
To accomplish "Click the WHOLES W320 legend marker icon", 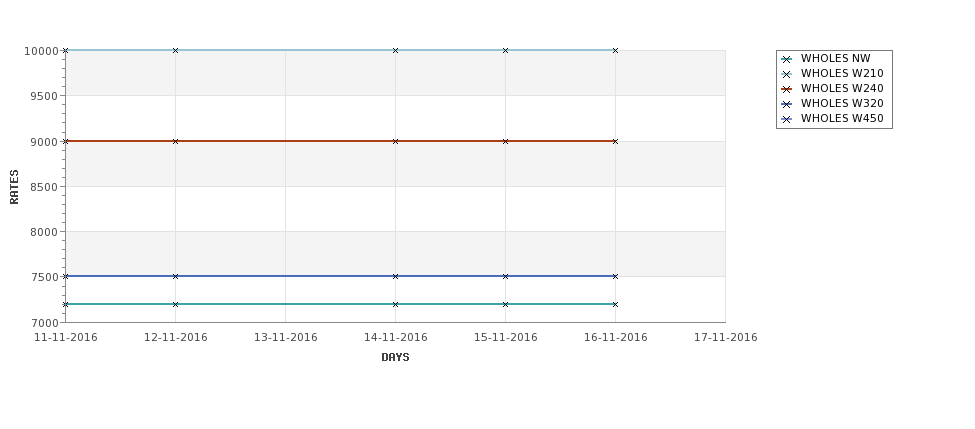I will pos(787,104).
